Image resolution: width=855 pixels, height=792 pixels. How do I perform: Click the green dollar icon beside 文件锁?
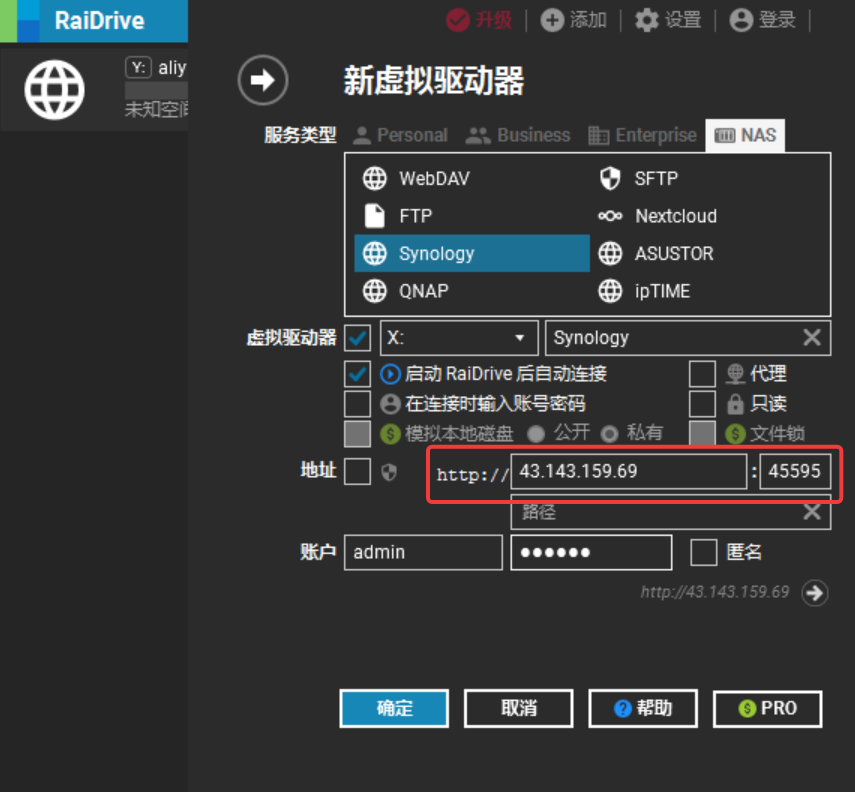coord(735,434)
